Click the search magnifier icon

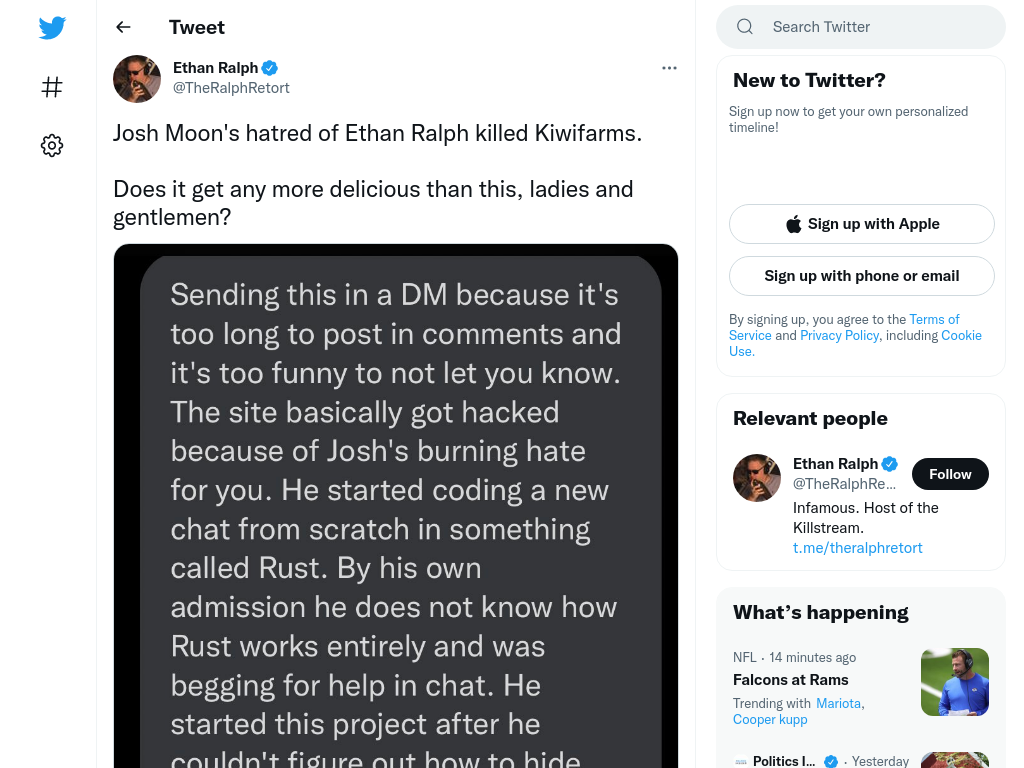pos(745,27)
